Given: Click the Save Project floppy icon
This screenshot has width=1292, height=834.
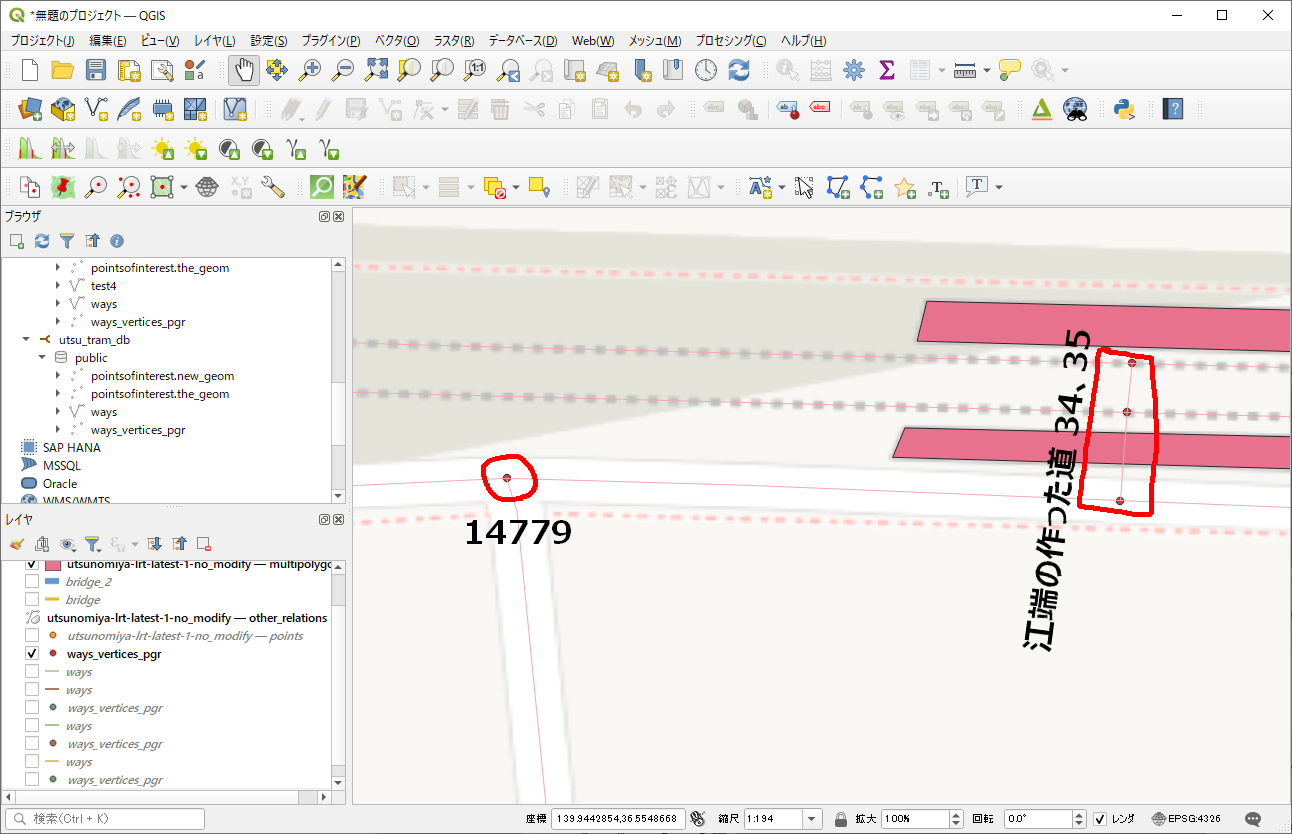Looking at the screenshot, I should coord(95,70).
